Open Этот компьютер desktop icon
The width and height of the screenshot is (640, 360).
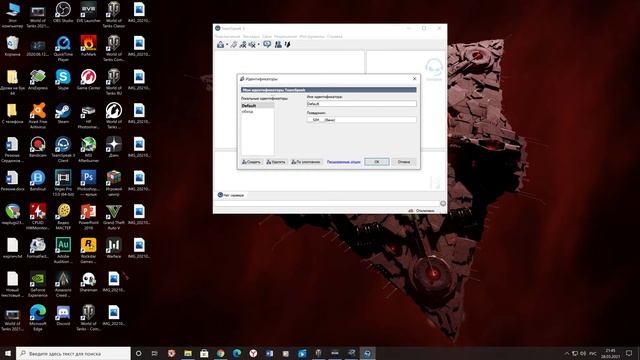(x=12, y=15)
